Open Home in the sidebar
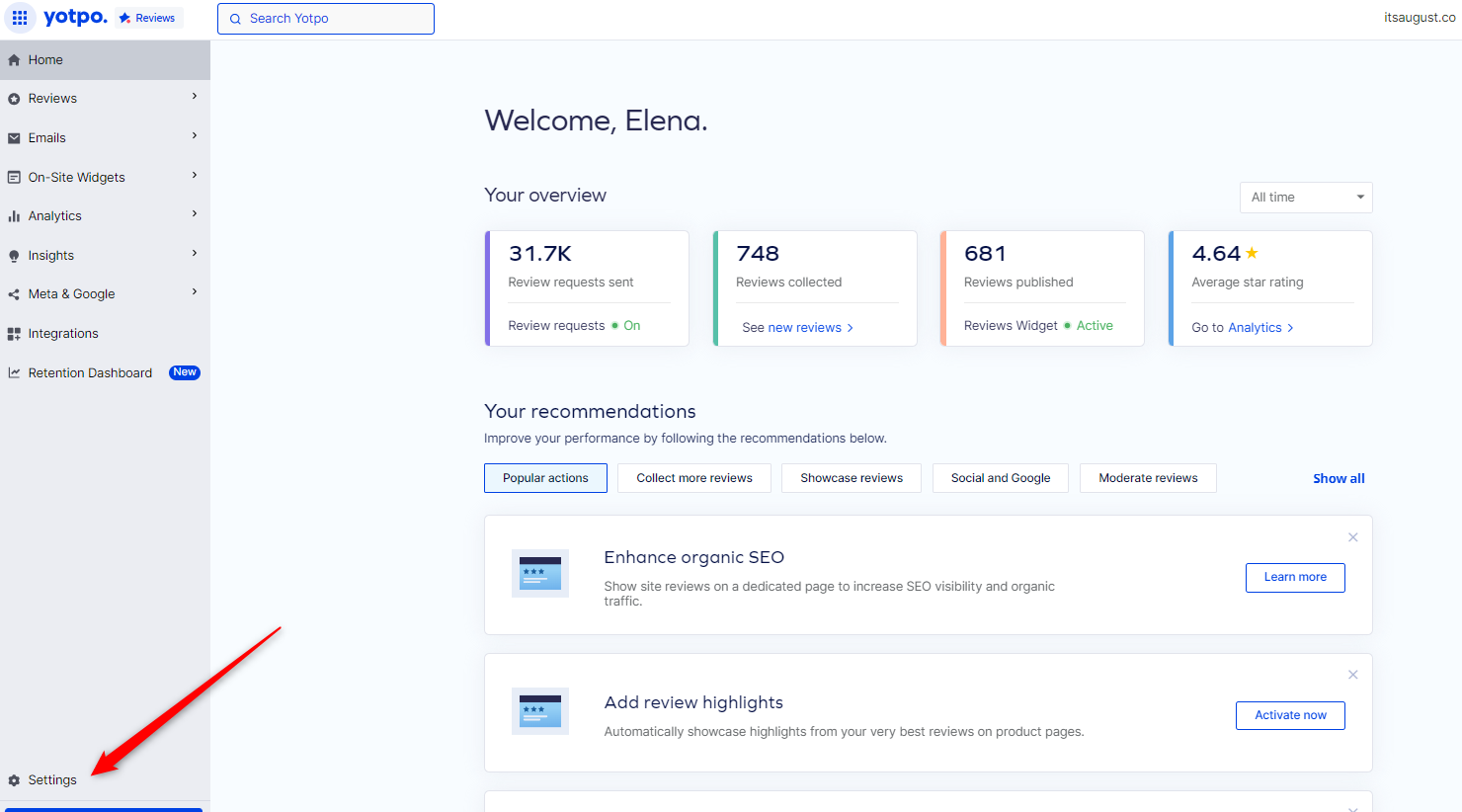Image resolution: width=1462 pixels, height=812 pixels. (105, 60)
